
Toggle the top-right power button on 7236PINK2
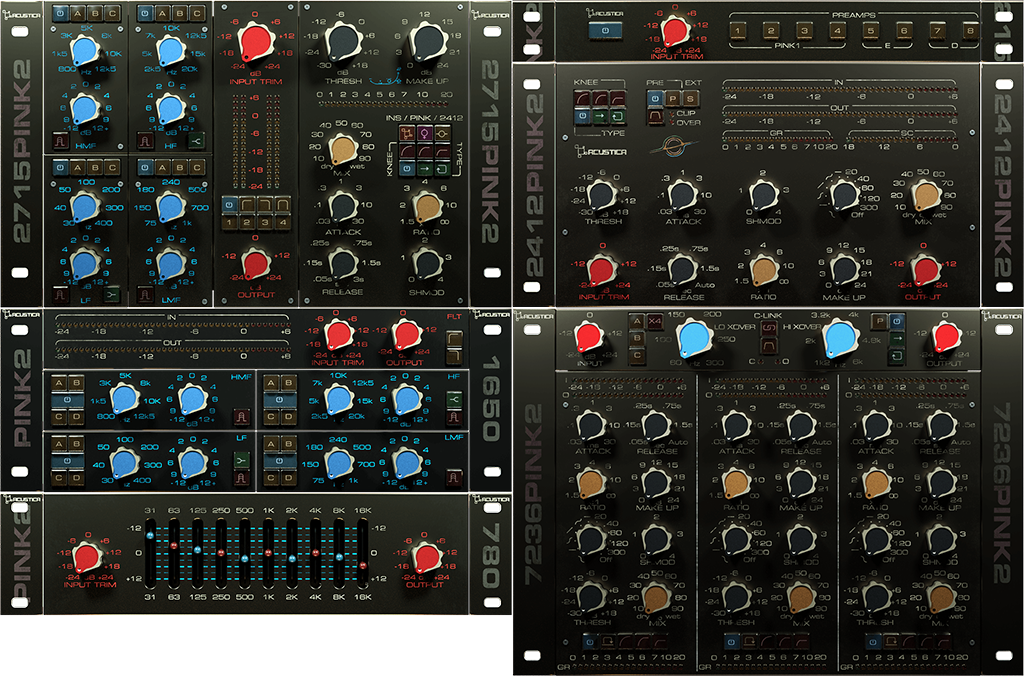[x=897, y=321]
